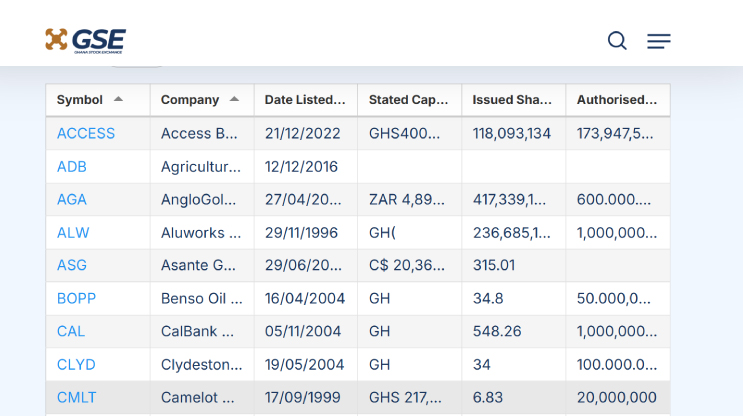
Task: Click the 'C$ 20,36...' stated capital cell
Action: point(409,265)
